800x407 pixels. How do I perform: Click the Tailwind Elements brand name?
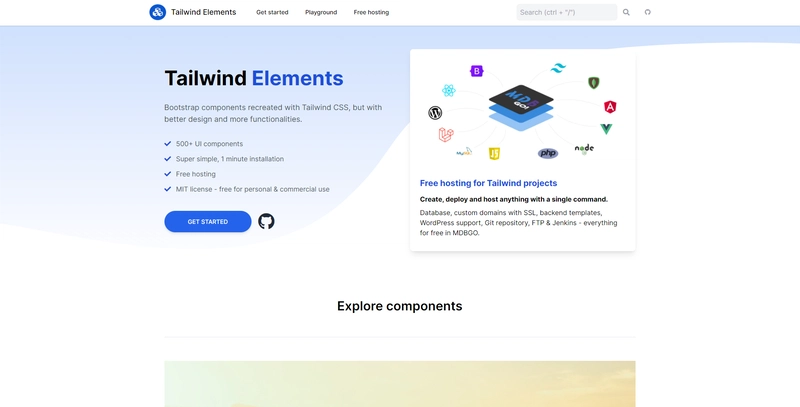[204, 12]
